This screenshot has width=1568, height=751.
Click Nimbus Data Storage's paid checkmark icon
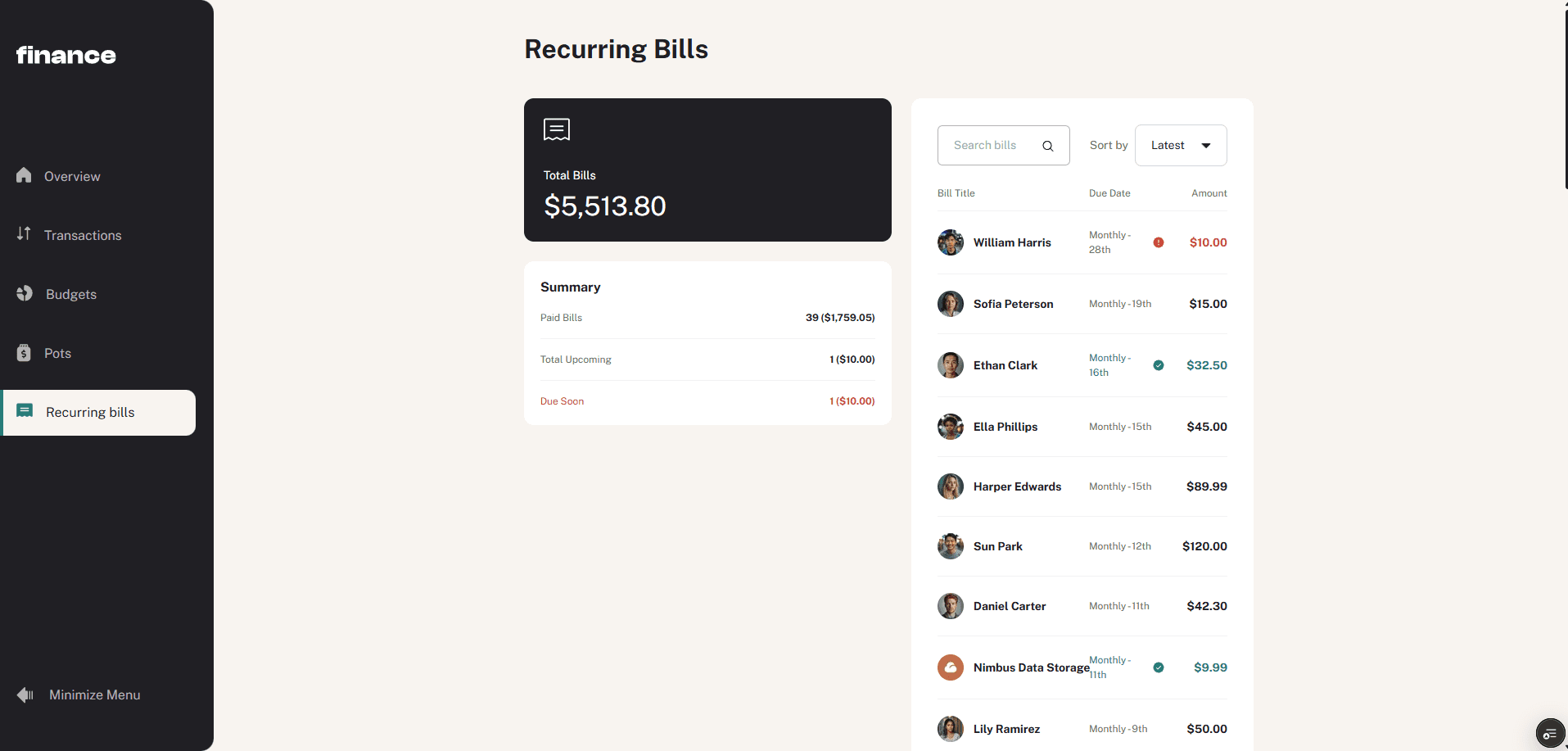point(1158,667)
